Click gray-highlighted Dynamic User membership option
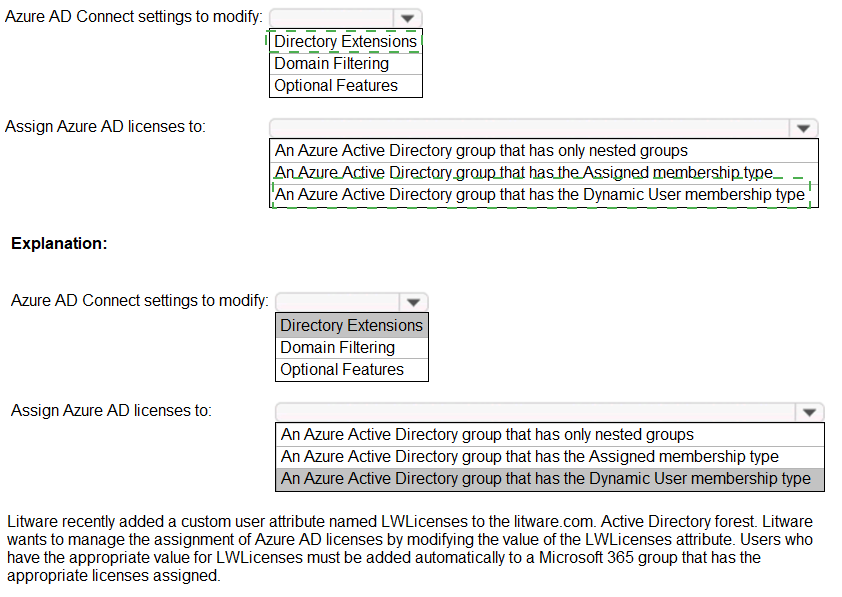842x597 pixels. point(546,478)
